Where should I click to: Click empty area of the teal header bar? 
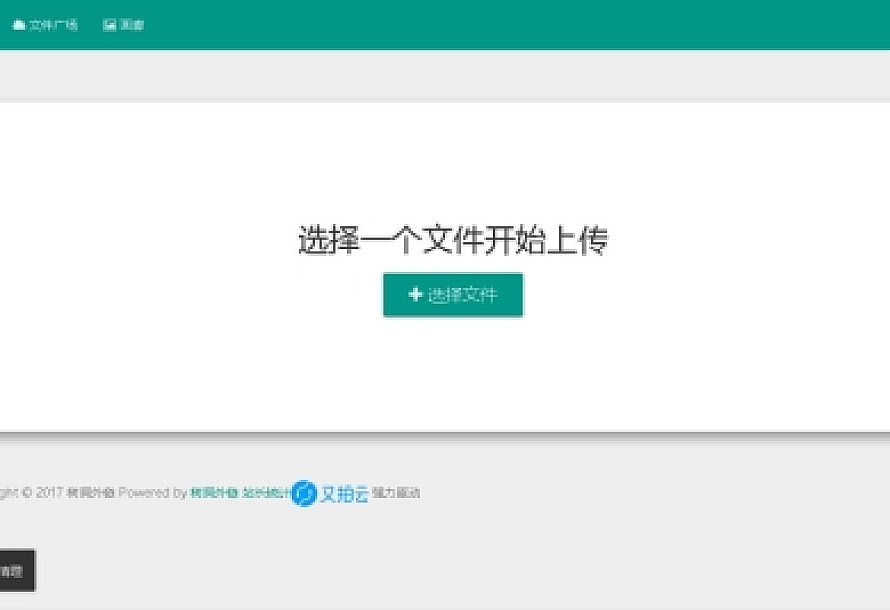pos(500,25)
